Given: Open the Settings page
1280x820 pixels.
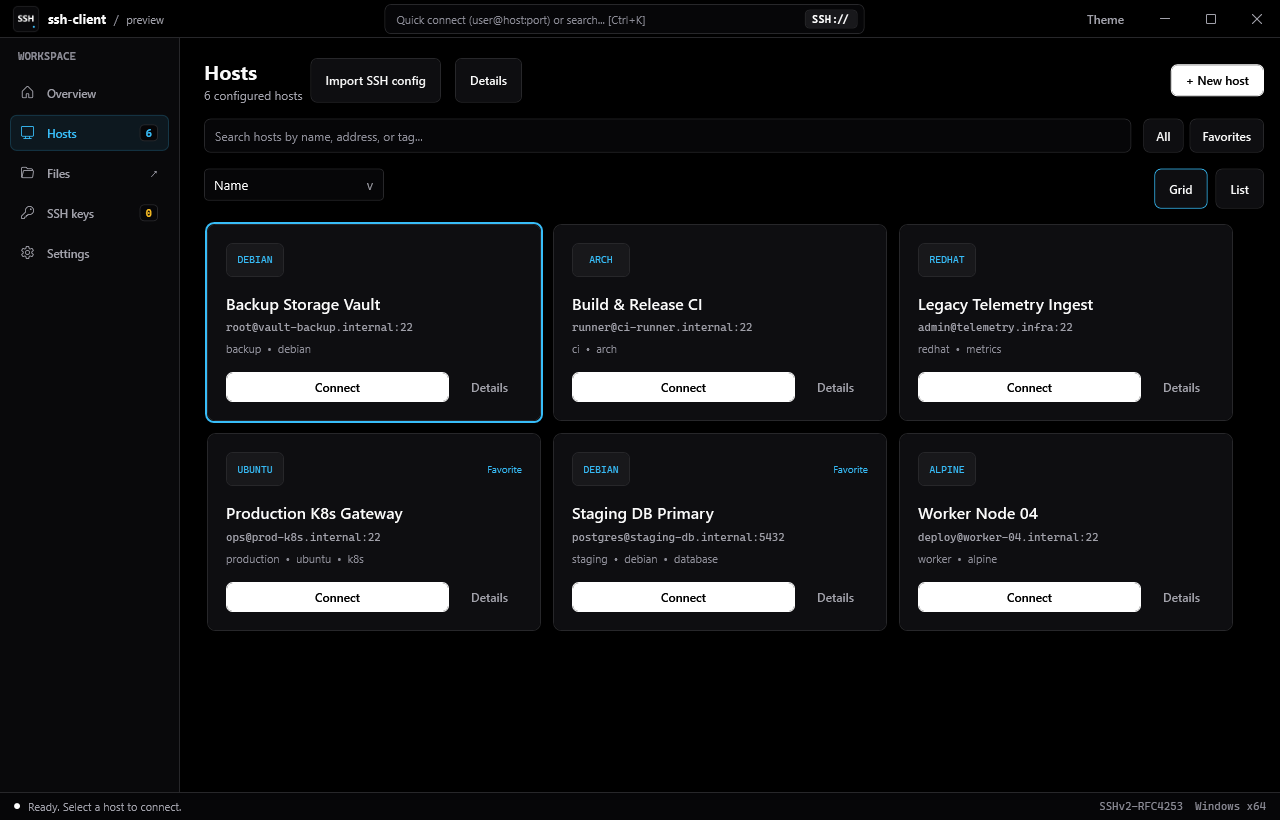Looking at the screenshot, I should [x=90, y=253].
